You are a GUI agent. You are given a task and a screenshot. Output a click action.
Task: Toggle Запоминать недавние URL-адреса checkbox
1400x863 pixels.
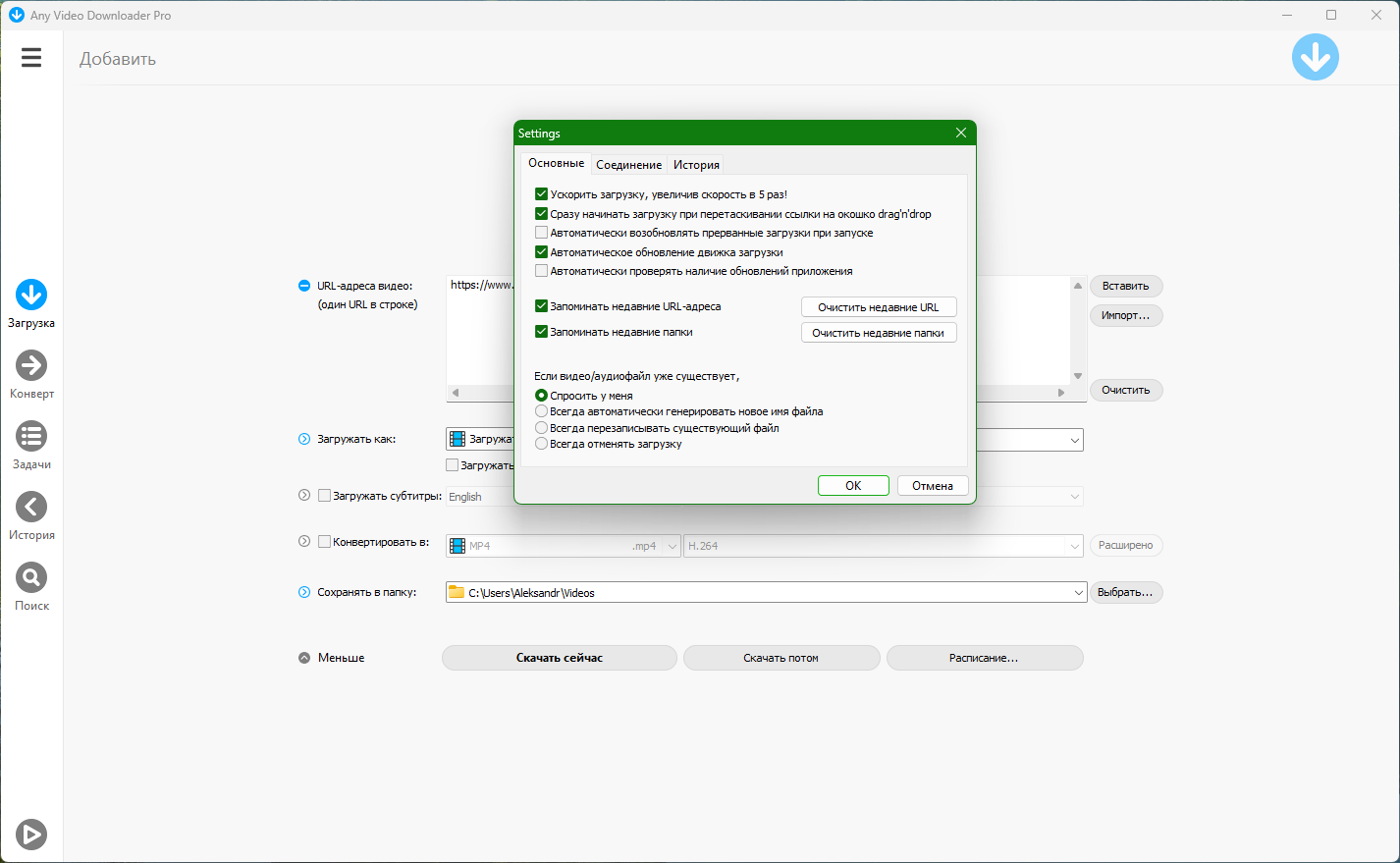541,306
